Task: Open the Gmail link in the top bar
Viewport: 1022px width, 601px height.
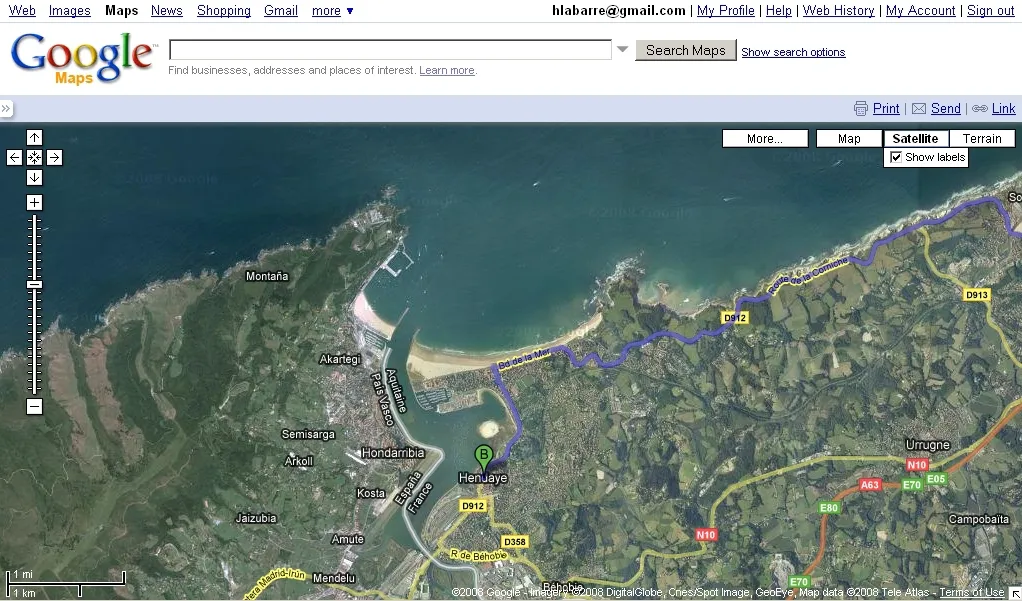Action: (x=281, y=10)
